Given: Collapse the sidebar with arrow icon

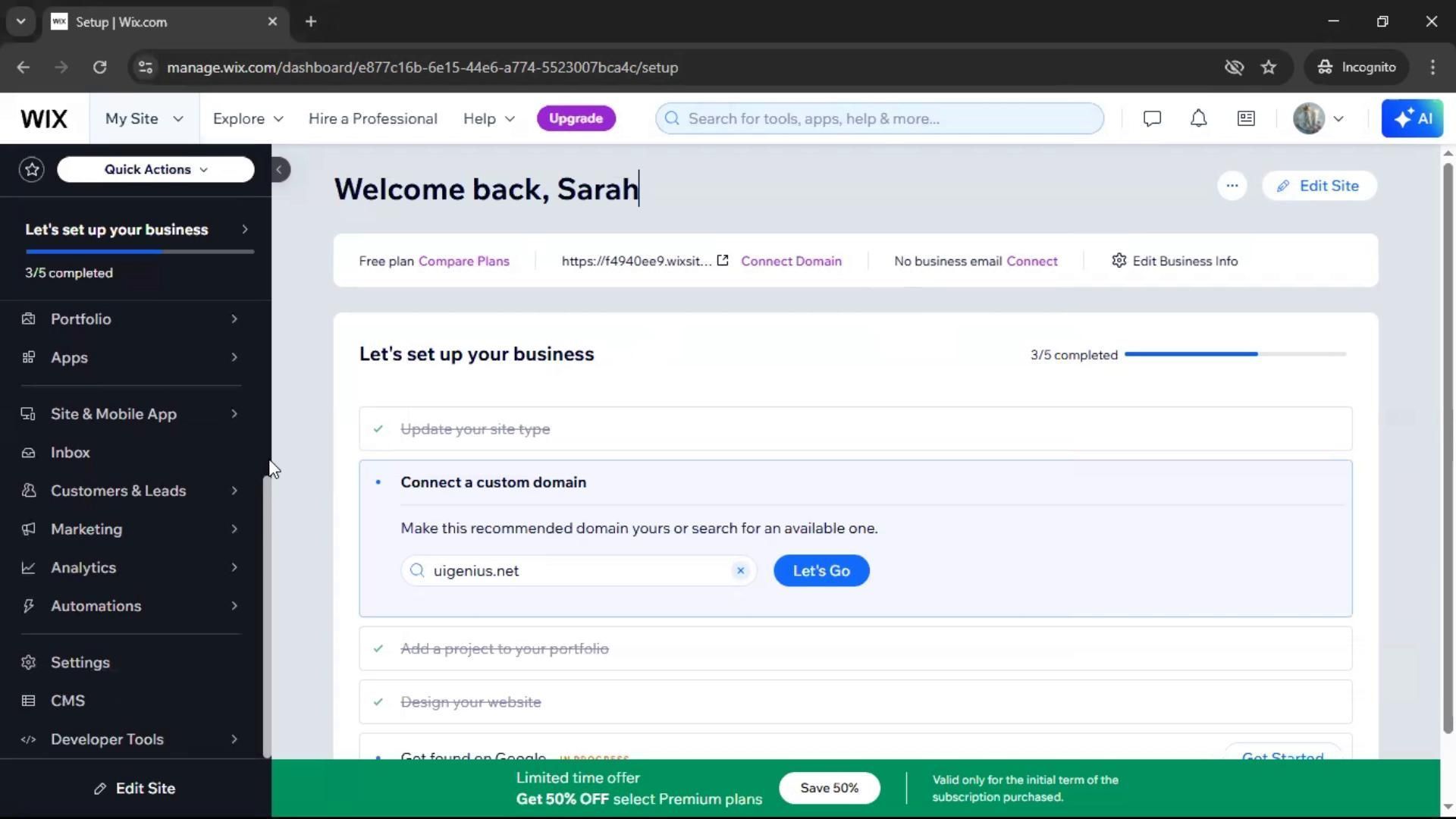Looking at the screenshot, I should coord(279,169).
